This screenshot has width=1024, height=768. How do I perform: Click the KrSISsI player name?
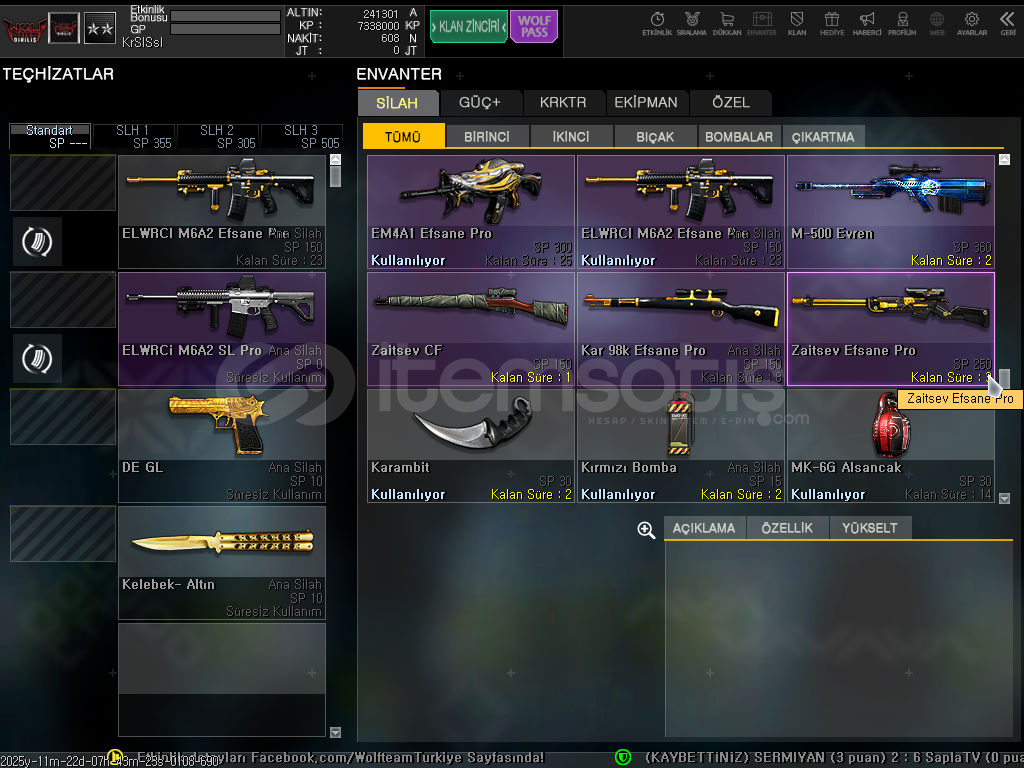tap(142, 42)
